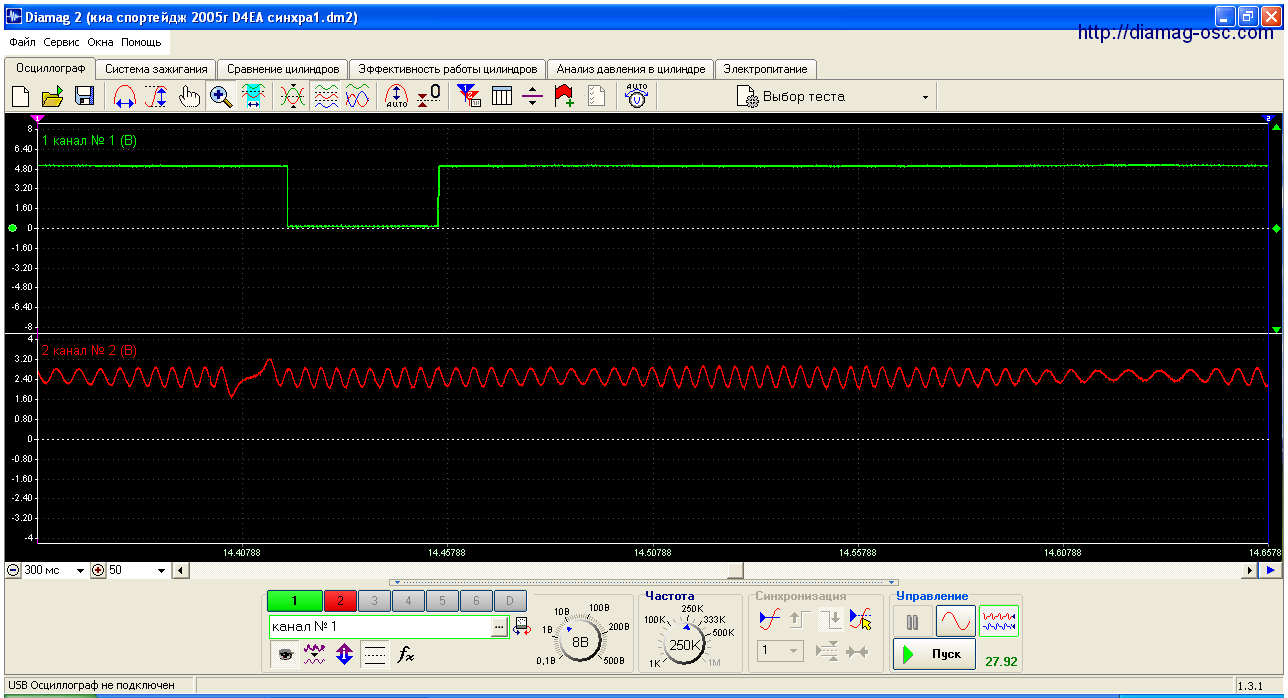Toggle channel visibility eye icon

tap(285, 655)
